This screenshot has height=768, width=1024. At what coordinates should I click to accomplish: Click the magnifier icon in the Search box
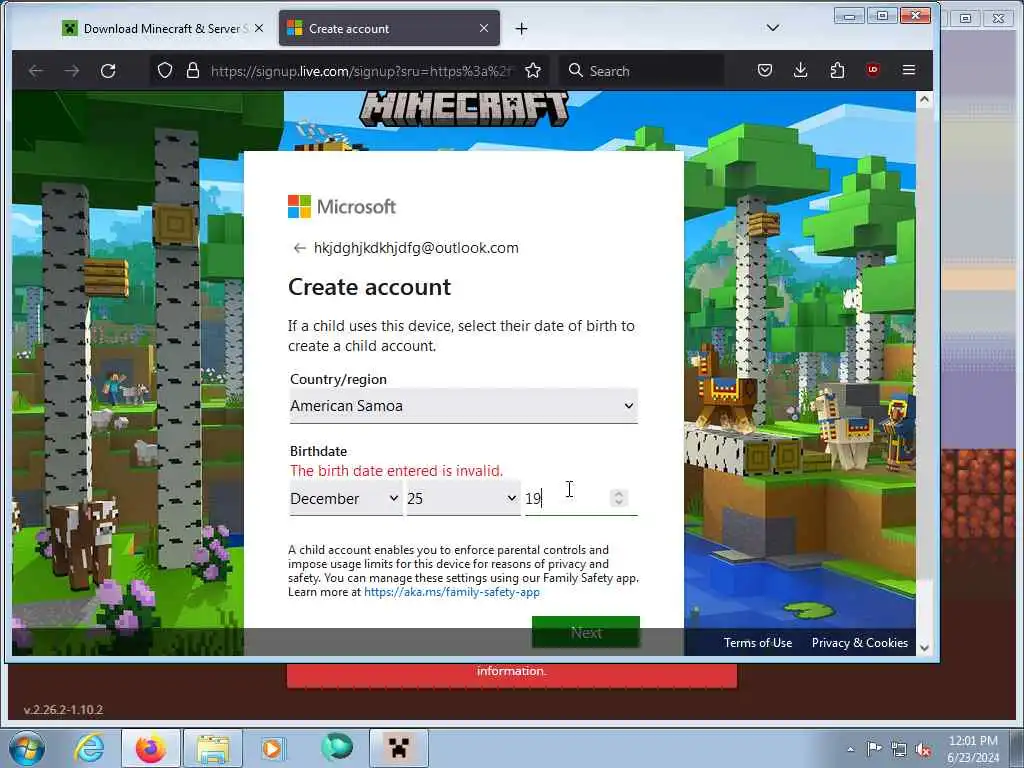[x=575, y=71]
